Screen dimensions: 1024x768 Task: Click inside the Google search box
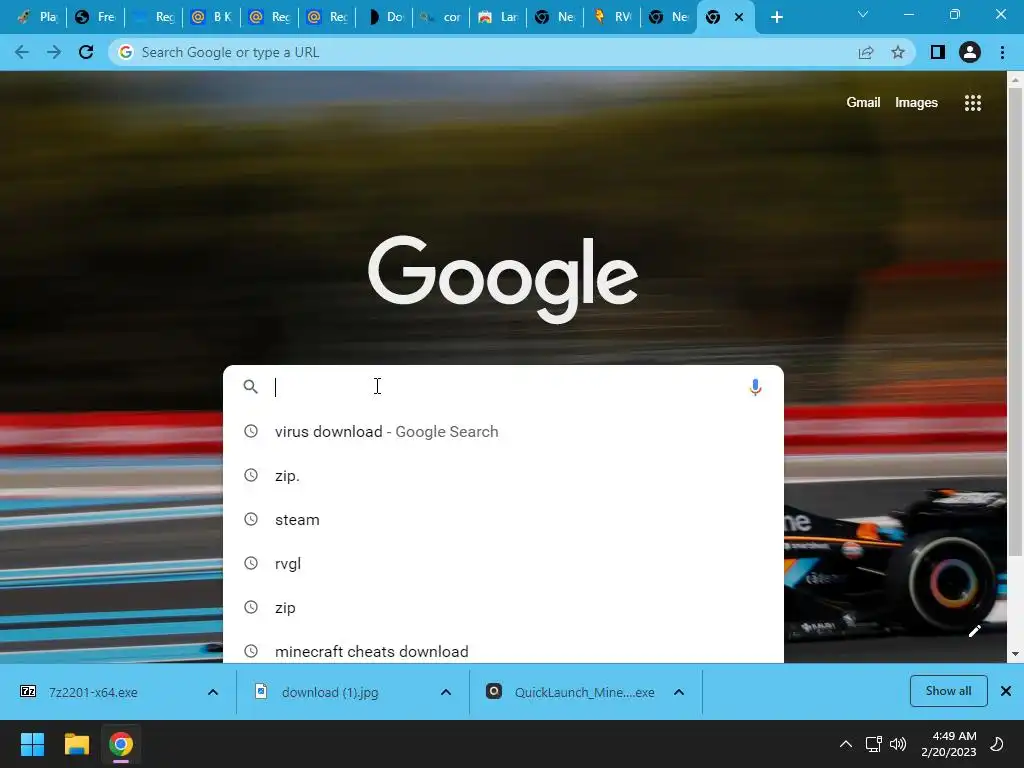coord(503,387)
